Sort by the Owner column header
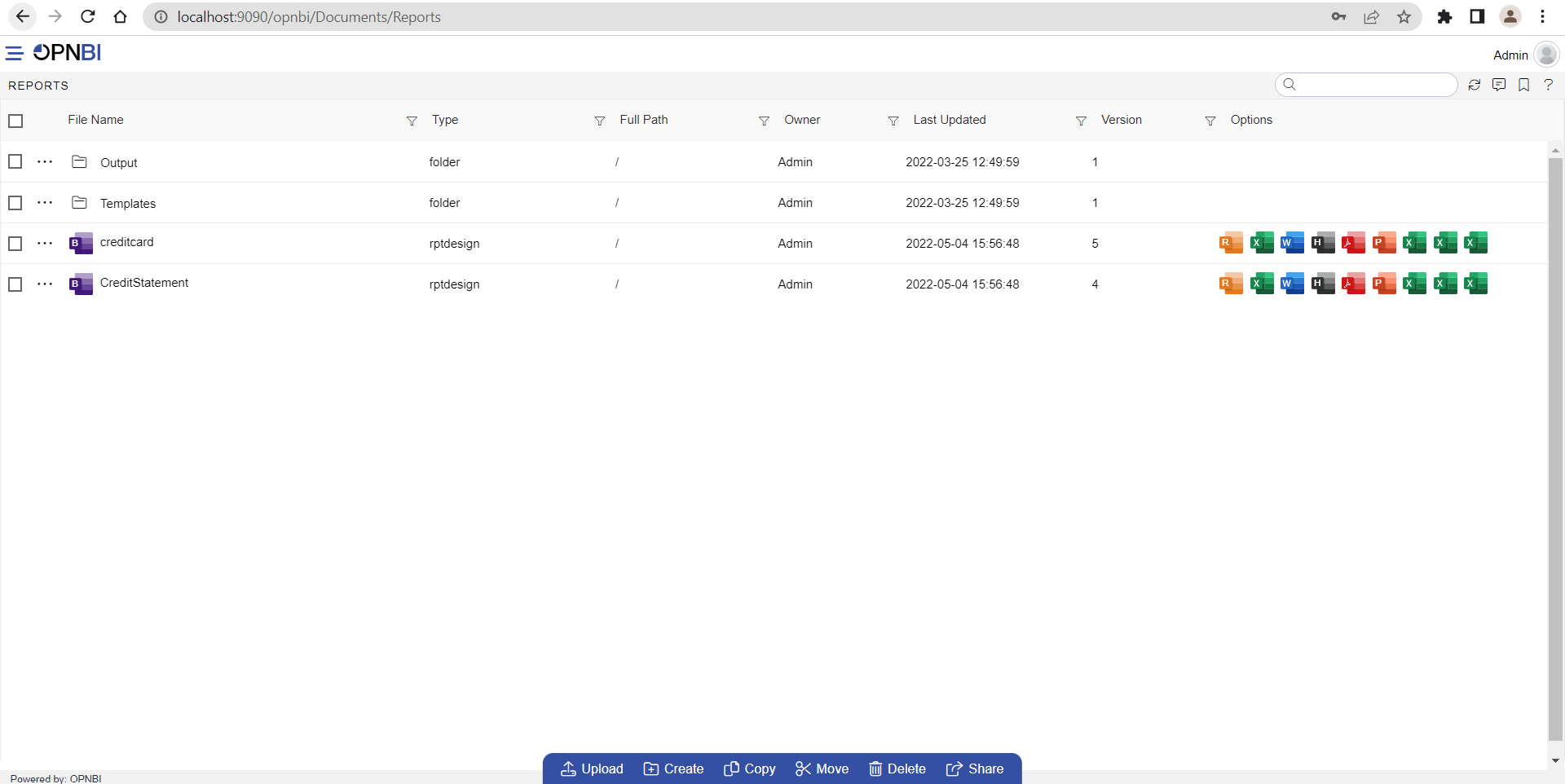 point(802,120)
